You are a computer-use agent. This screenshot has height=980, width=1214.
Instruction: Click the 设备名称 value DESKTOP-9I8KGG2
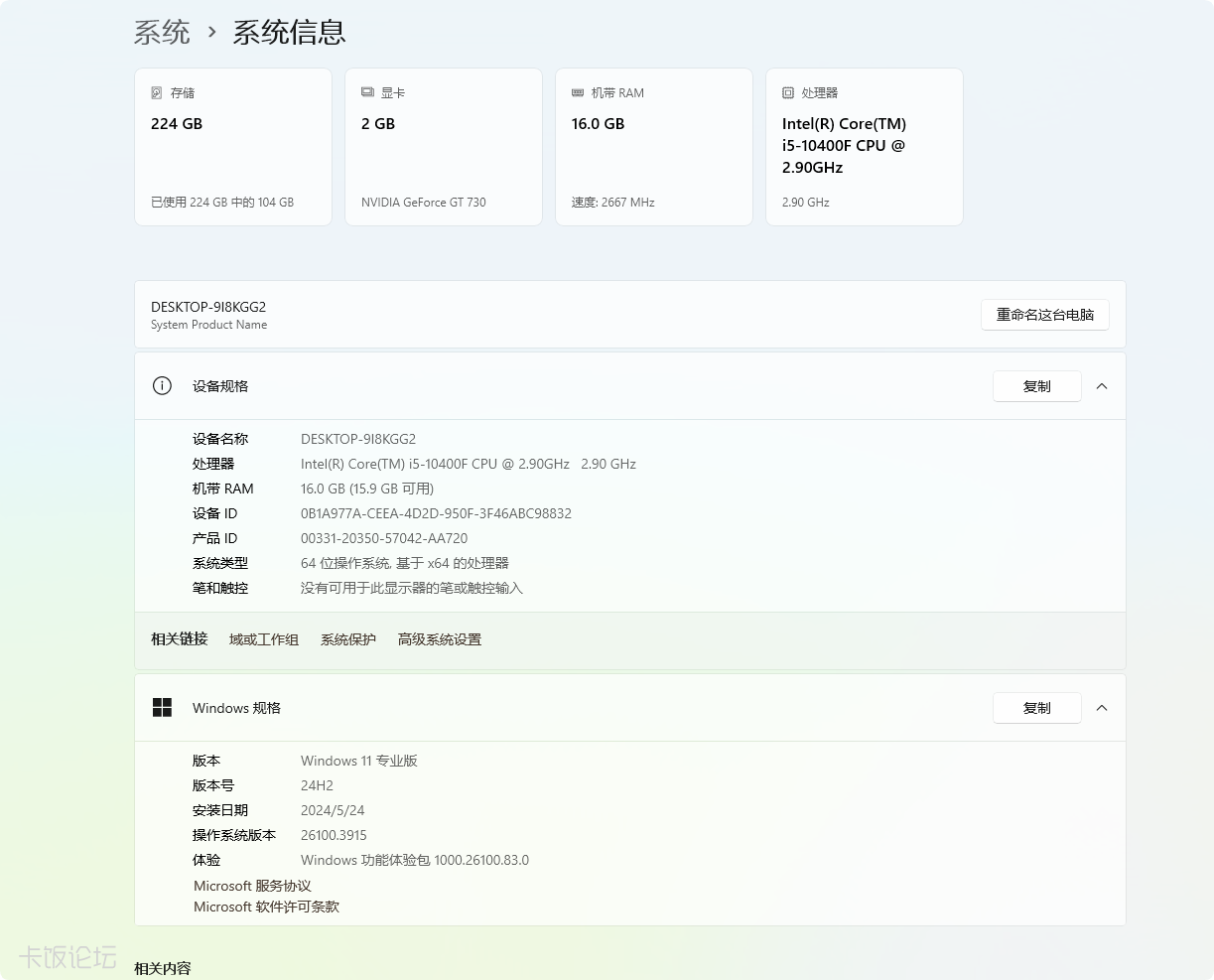click(x=358, y=439)
